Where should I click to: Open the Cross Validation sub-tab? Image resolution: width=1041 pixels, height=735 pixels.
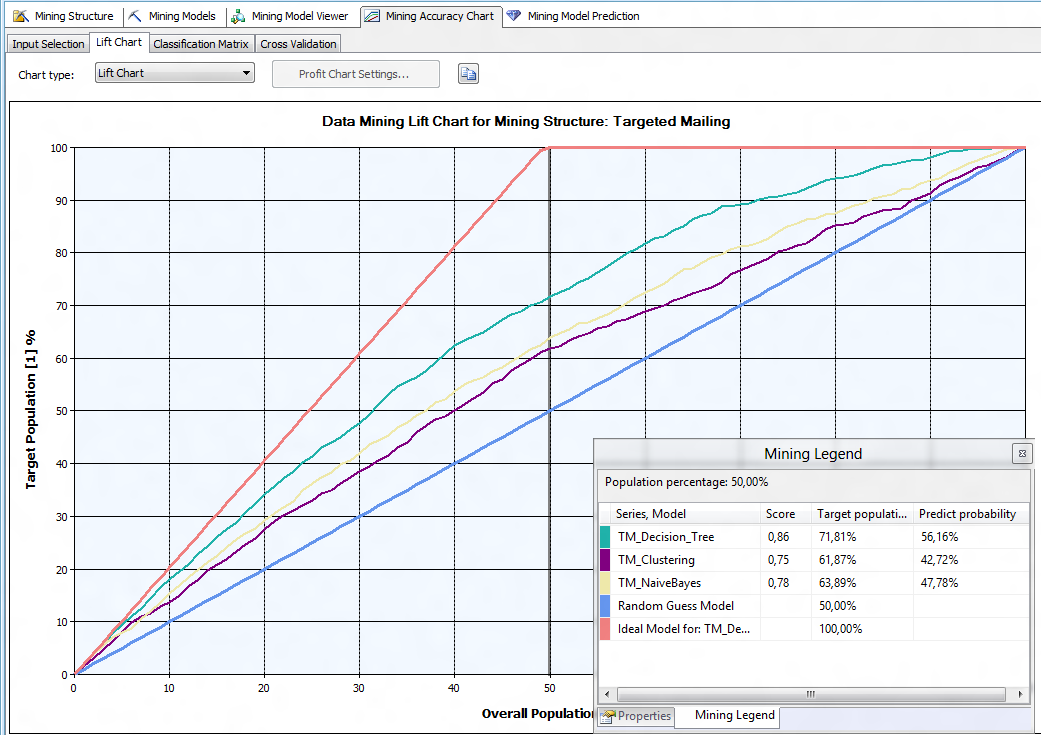tap(298, 44)
